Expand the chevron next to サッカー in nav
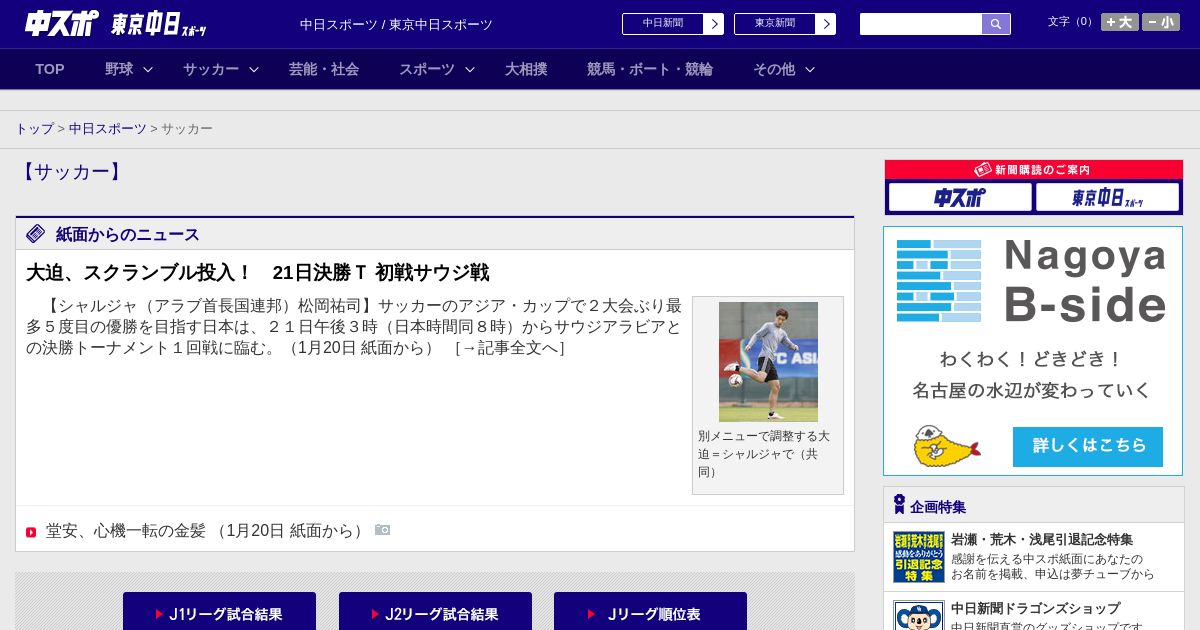The height and width of the screenshot is (630, 1200). click(254, 69)
